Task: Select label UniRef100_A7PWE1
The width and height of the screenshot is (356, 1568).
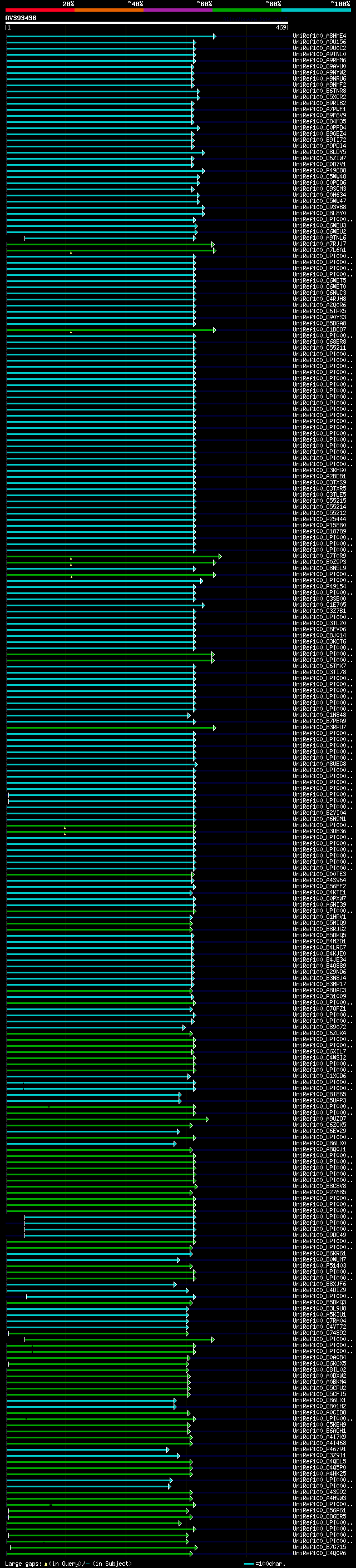Action: pos(319,109)
